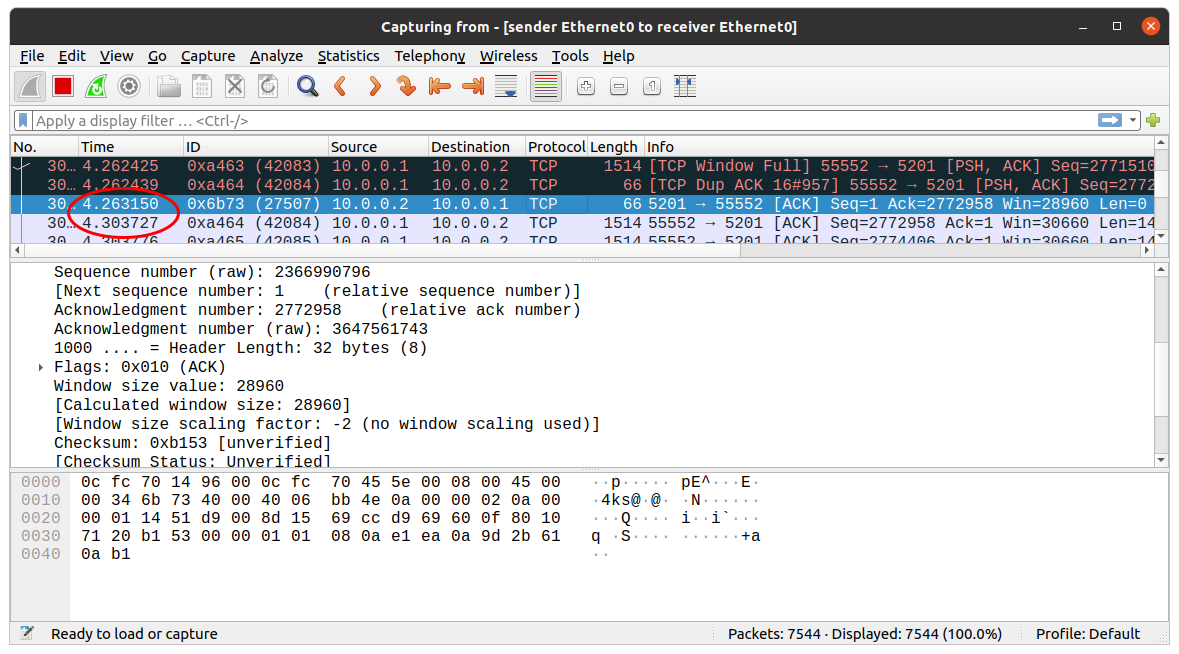Open the display filter history dropdown
The width and height of the screenshot is (1179, 654).
point(1134,120)
